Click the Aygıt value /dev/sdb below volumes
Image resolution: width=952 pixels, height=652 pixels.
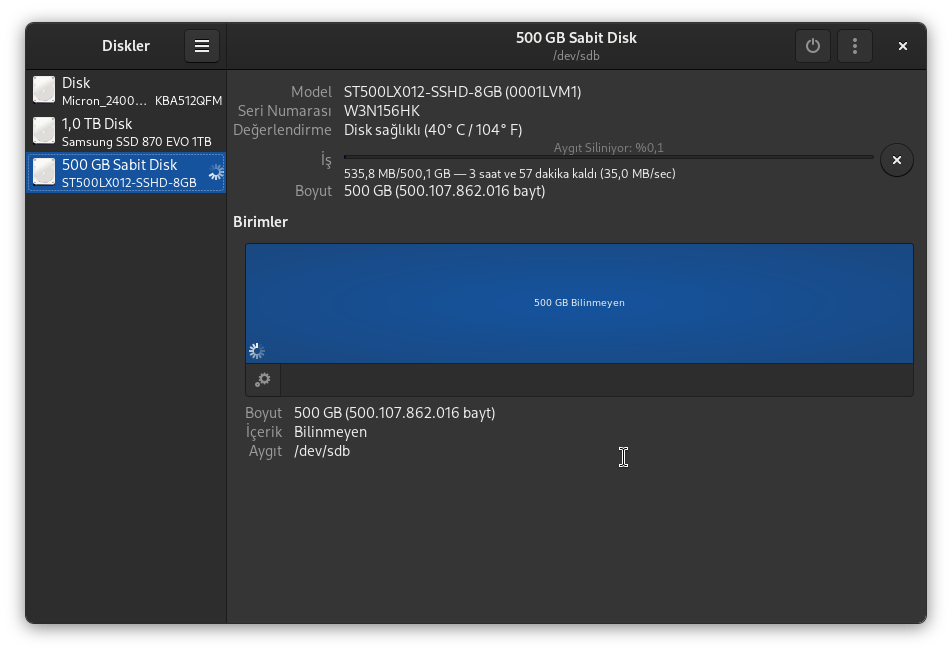point(322,451)
